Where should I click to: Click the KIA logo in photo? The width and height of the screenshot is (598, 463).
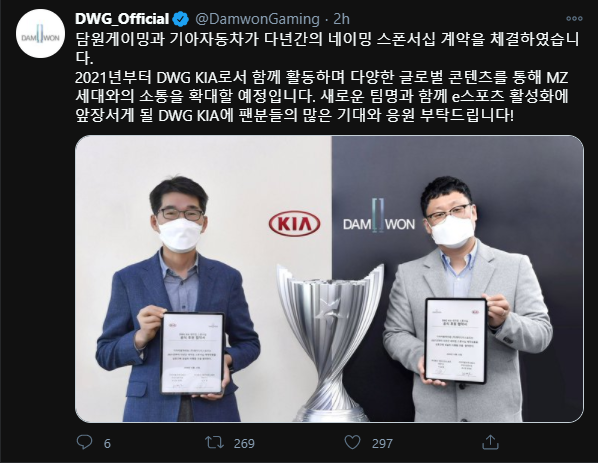(294, 224)
